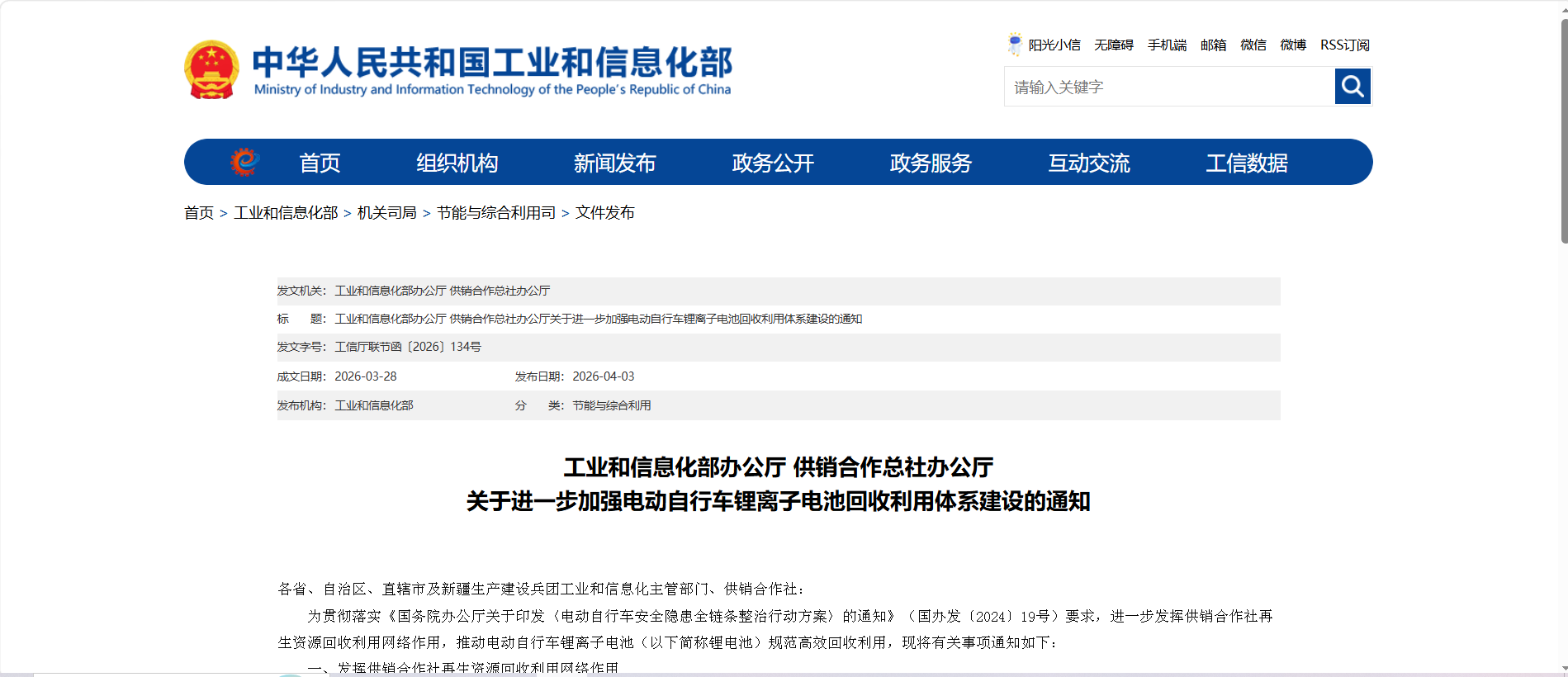
Task: Open the 首页 navigation menu item
Action: [320, 163]
